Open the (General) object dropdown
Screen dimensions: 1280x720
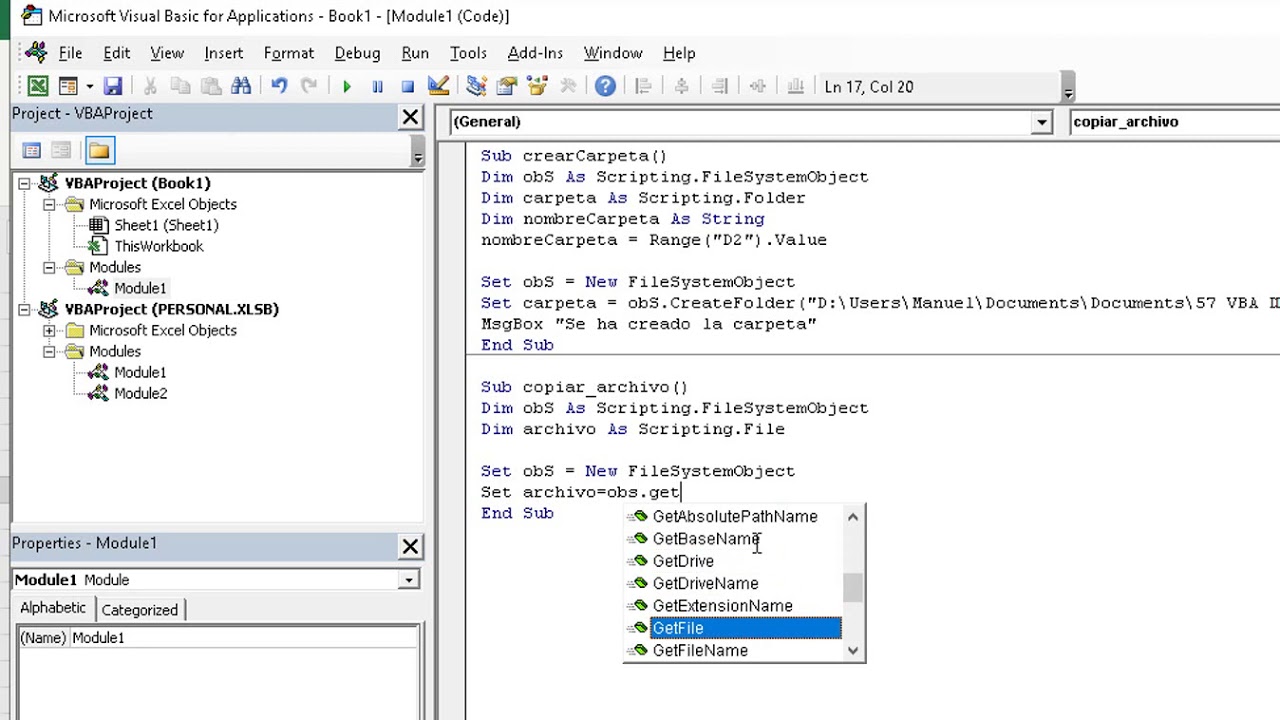(1041, 122)
